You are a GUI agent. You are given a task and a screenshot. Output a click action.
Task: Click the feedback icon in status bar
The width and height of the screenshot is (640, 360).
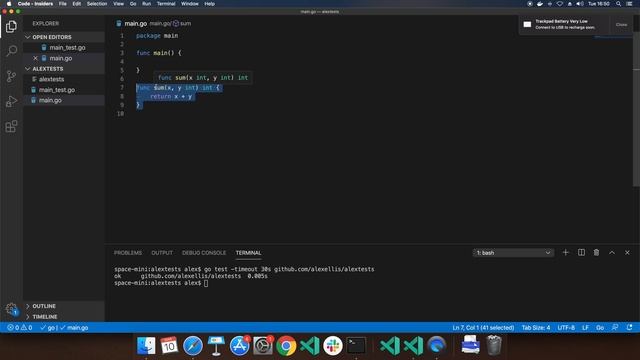coord(615,328)
